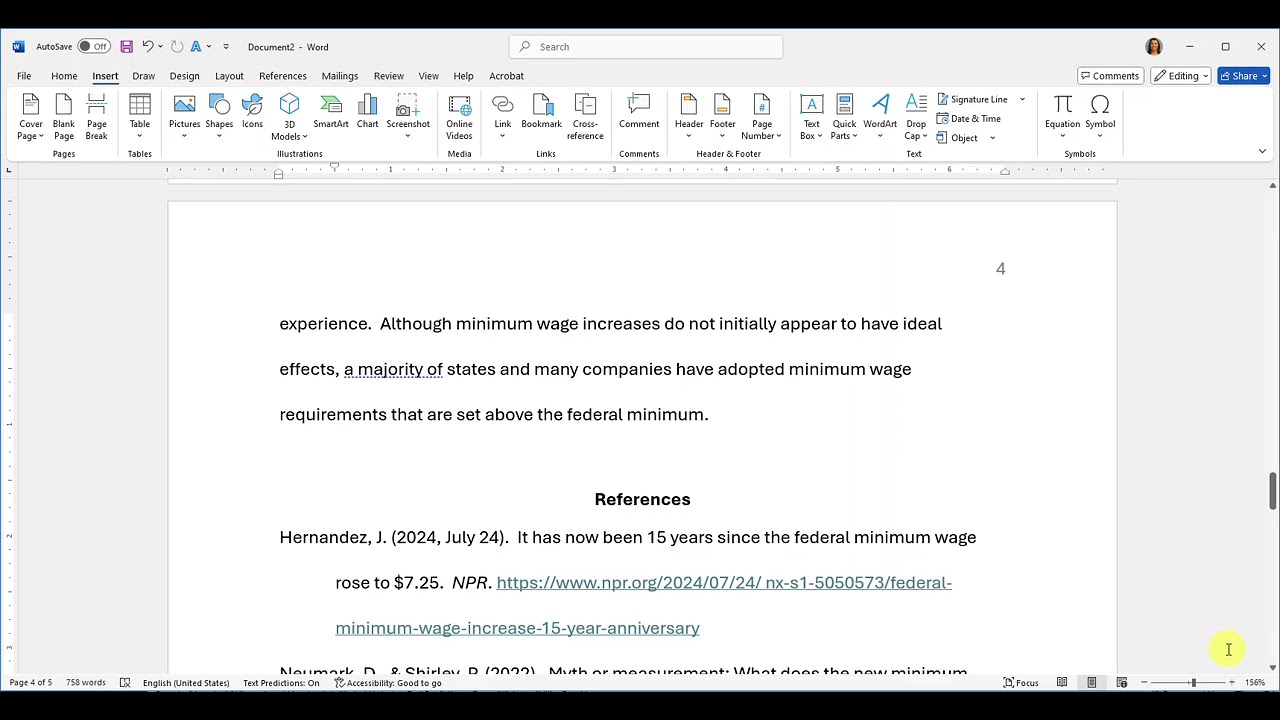The height and width of the screenshot is (720, 1280).
Task: Open the Footer options
Action: click(722, 118)
